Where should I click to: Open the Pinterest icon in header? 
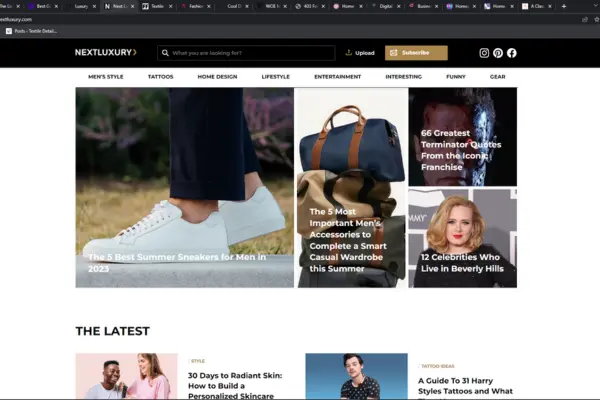coord(498,53)
